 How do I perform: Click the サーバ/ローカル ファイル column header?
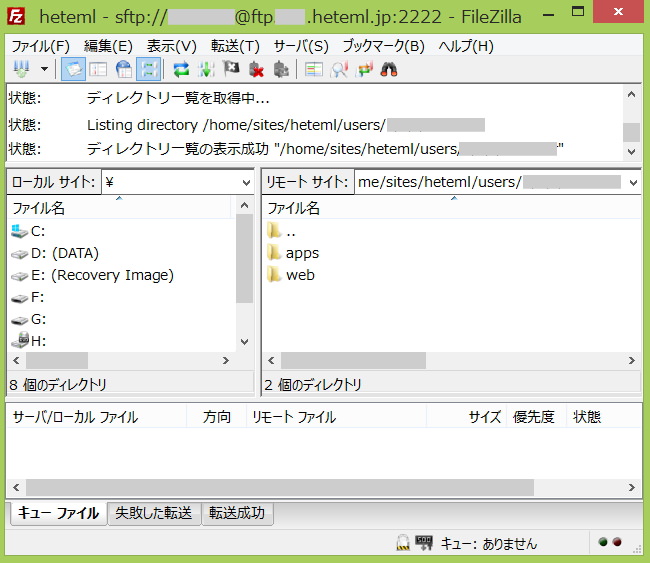(x=97, y=417)
